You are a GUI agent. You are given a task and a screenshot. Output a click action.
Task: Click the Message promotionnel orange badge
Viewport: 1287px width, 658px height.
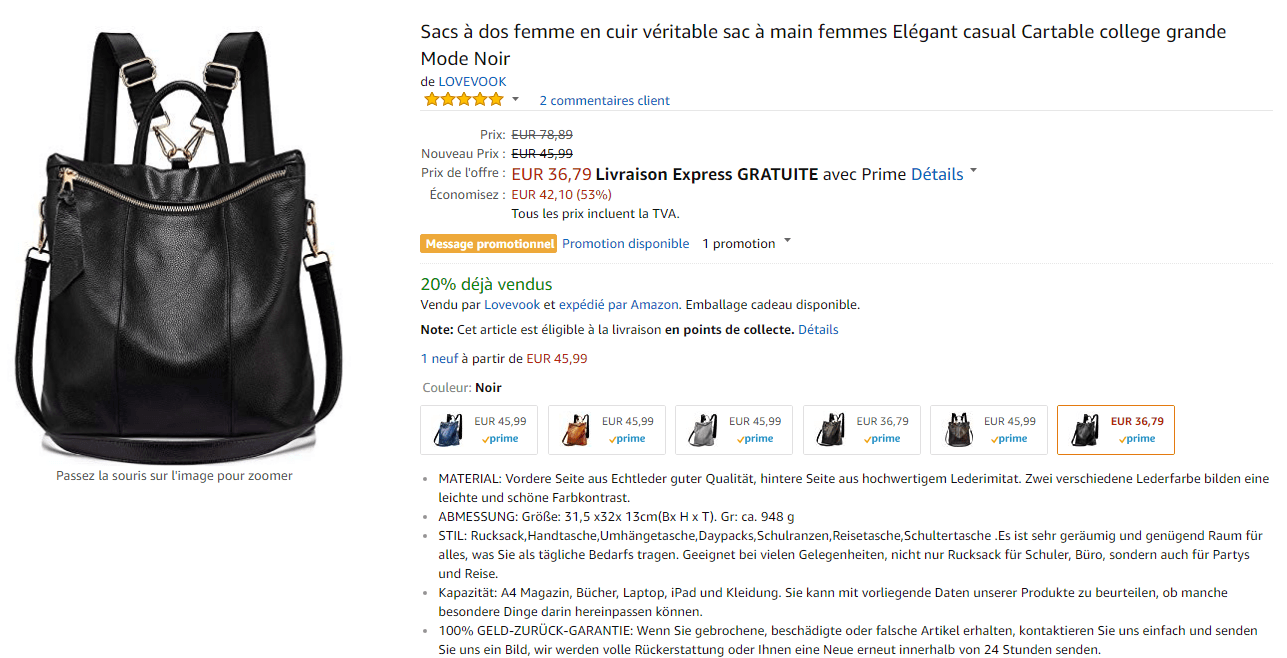point(489,243)
